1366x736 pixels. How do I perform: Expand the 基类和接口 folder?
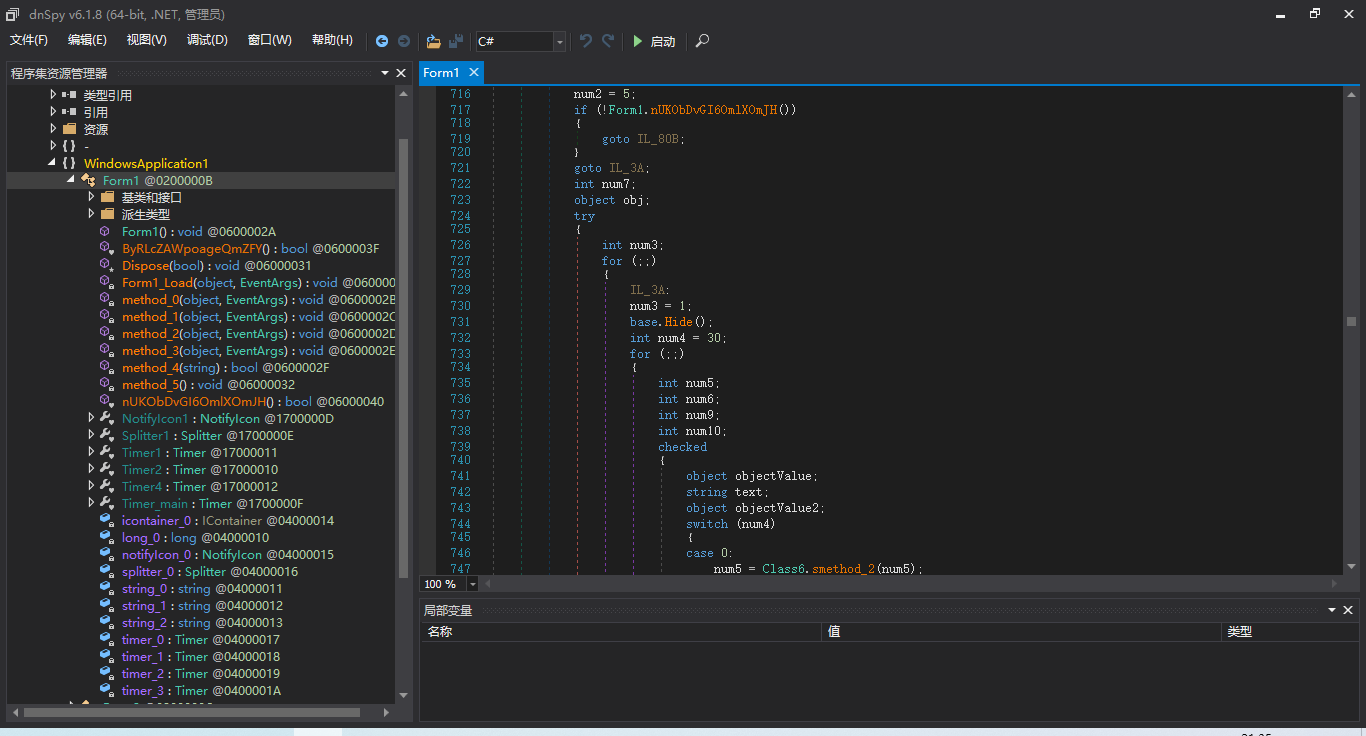point(91,197)
